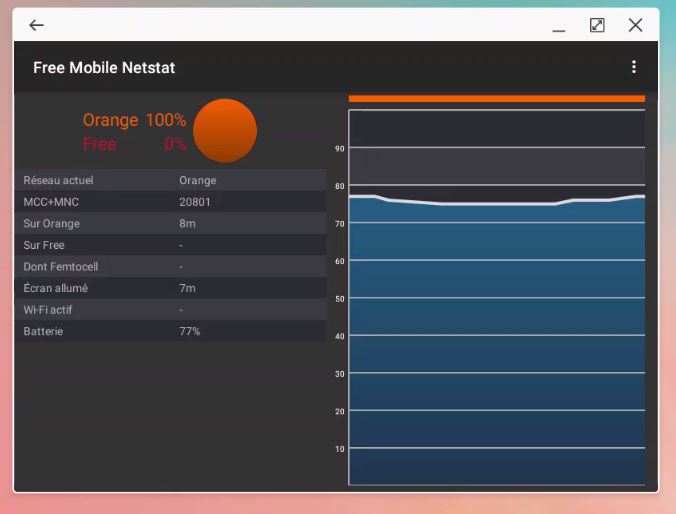The width and height of the screenshot is (676, 514).
Task: Click the 20801 MCC+MNC value
Action: coord(194,202)
